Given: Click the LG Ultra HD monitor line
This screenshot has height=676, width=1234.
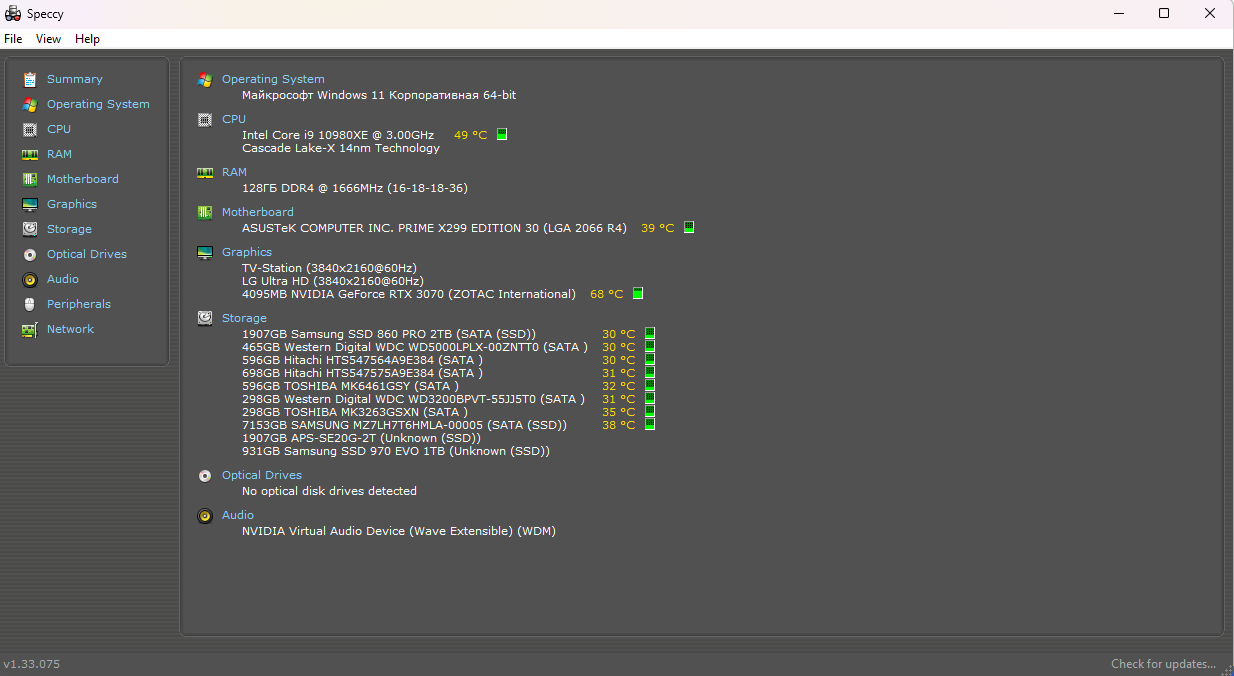Looking at the screenshot, I should point(332,281).
